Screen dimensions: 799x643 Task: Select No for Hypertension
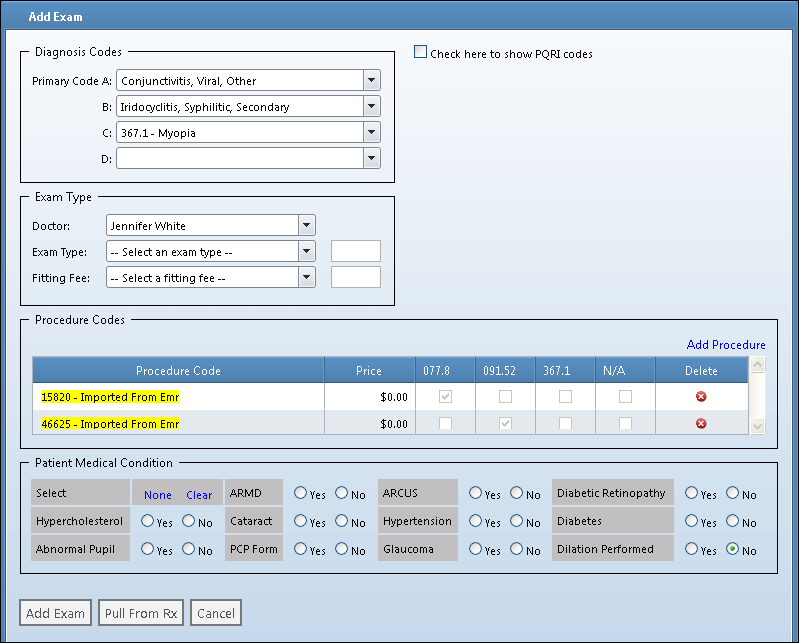(x=517, y=521)
